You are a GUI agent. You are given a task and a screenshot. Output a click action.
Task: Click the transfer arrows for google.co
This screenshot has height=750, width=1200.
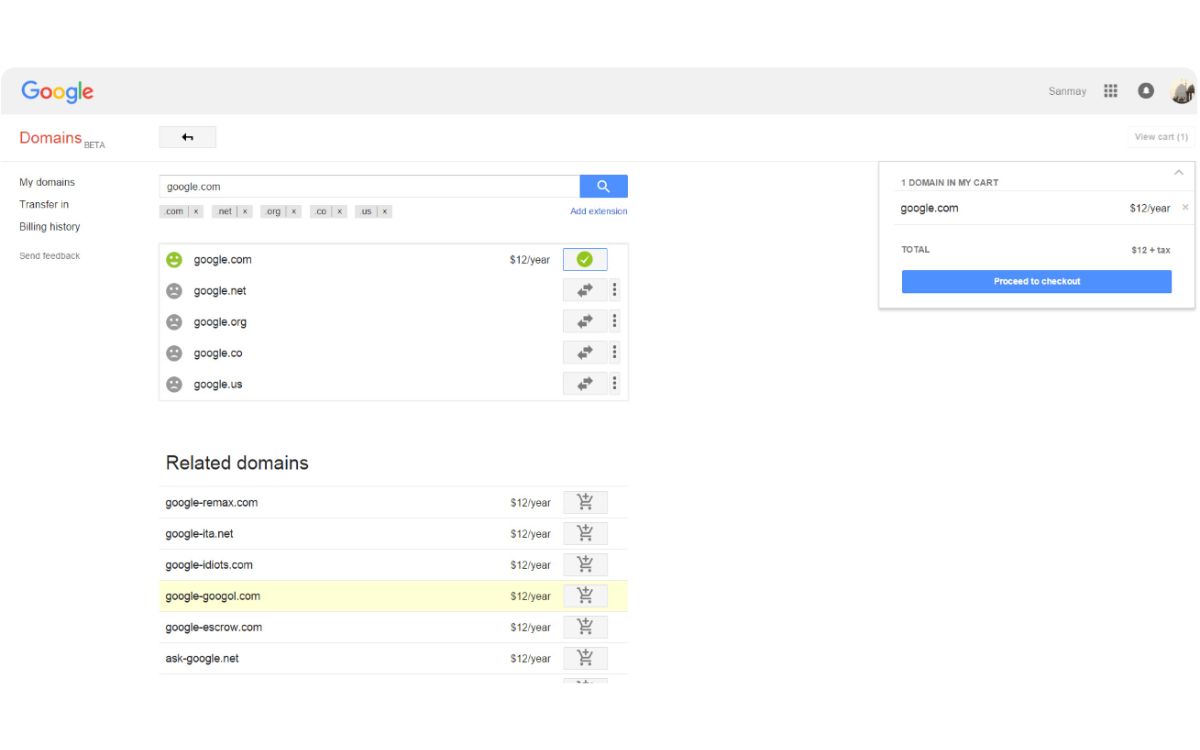click(585, 353)
